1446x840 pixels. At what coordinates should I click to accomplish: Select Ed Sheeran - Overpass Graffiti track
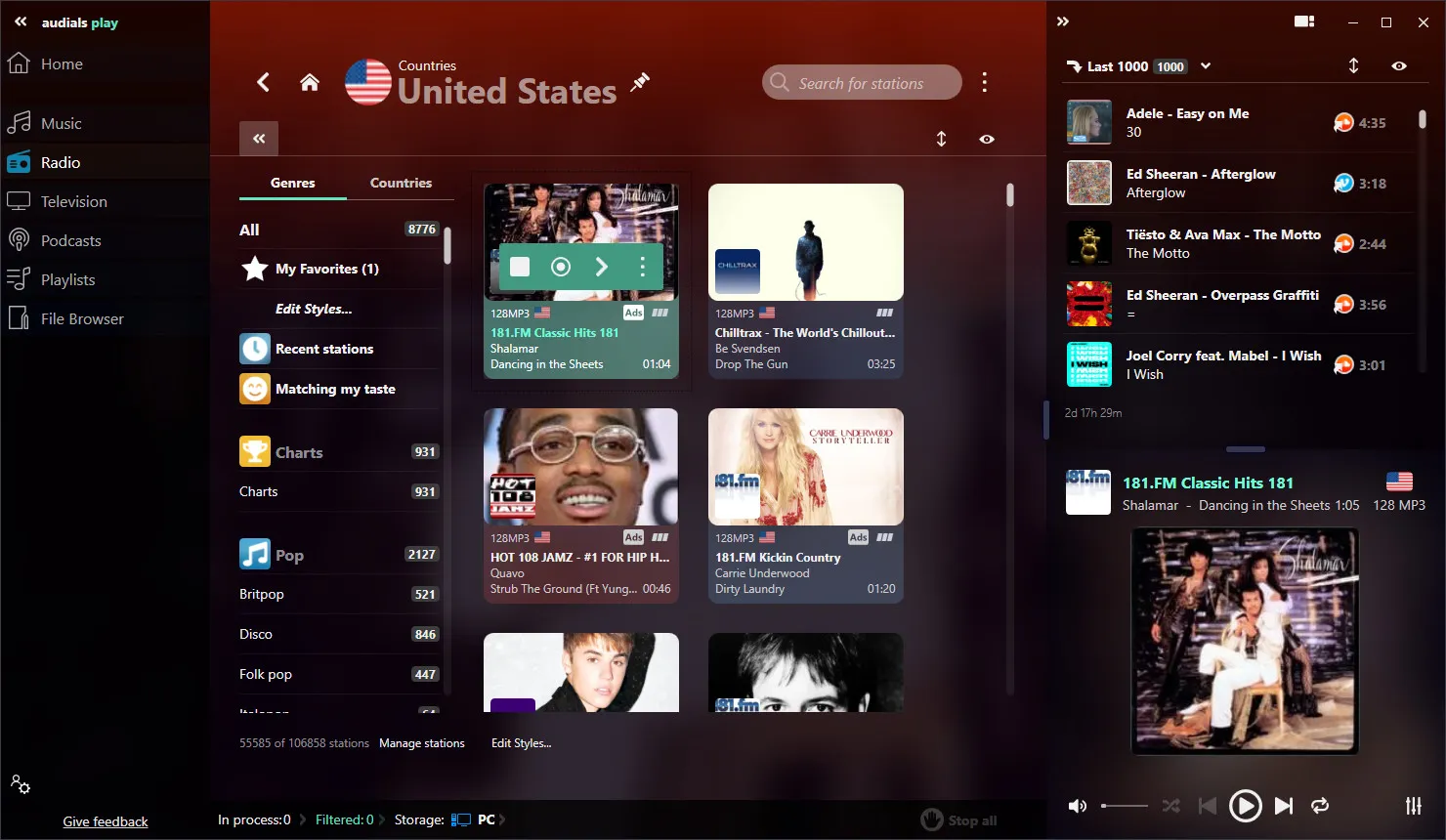point(1239,304)
